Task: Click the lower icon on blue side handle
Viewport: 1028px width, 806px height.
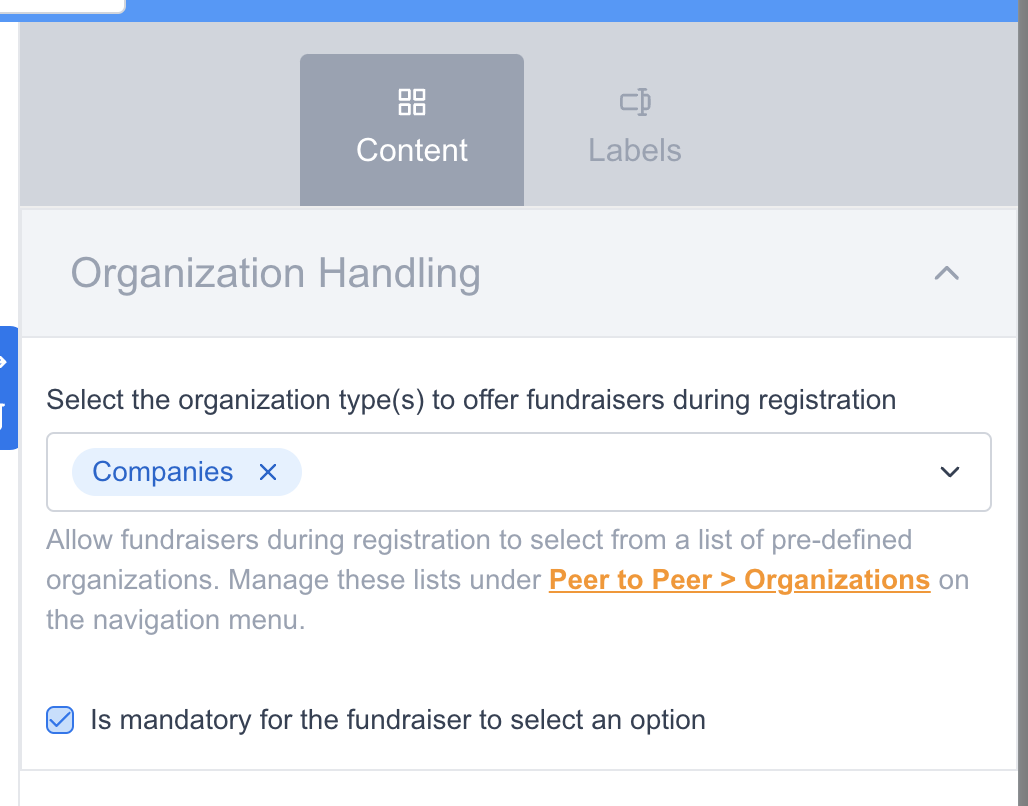Action: click(4, 412)
